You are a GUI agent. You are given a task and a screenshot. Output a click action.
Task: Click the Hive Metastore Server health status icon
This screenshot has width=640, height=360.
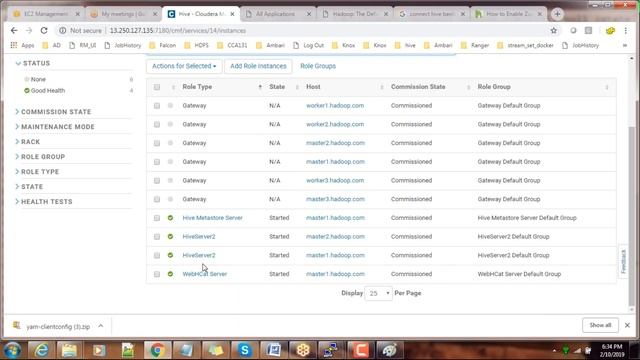[x=170, y=218]
